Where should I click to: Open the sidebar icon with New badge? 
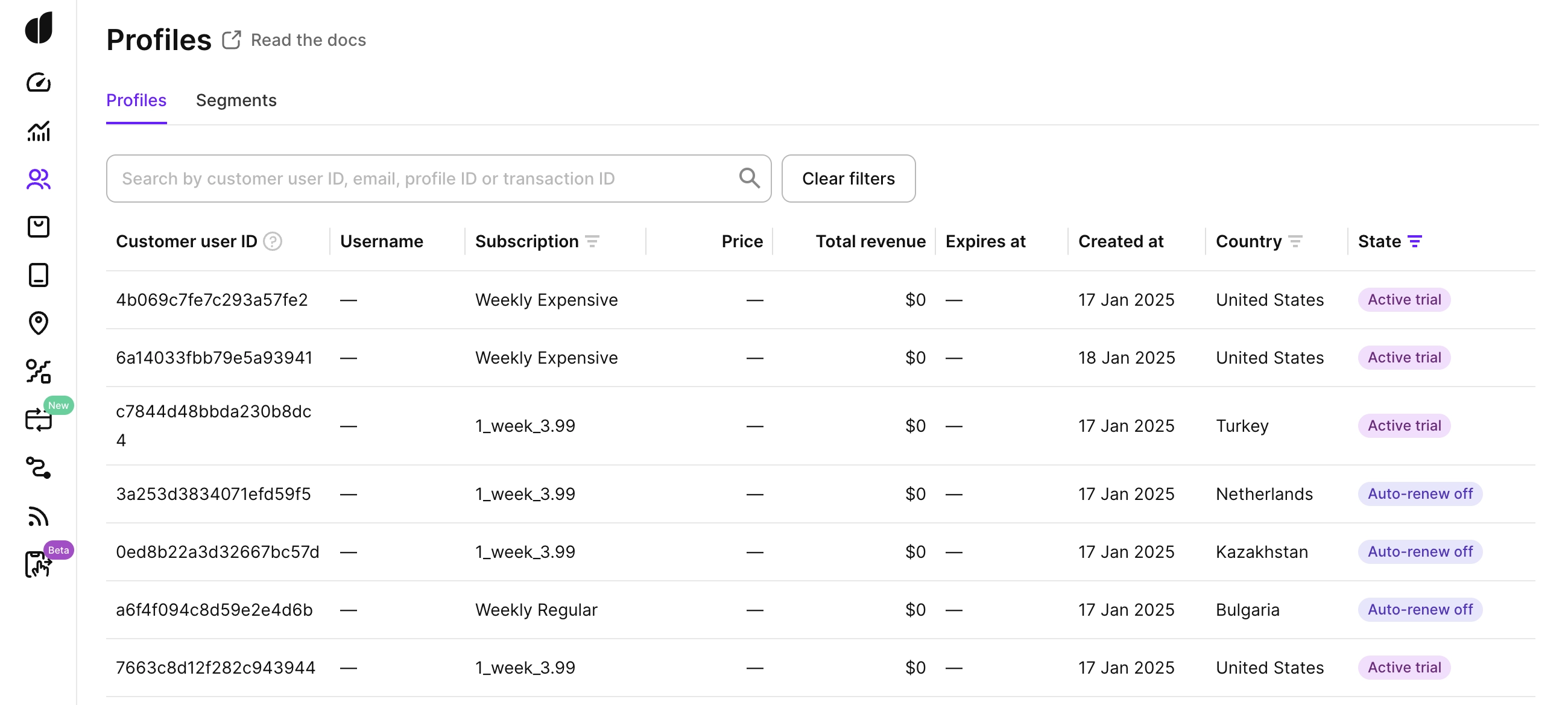[x=39, y=420]
